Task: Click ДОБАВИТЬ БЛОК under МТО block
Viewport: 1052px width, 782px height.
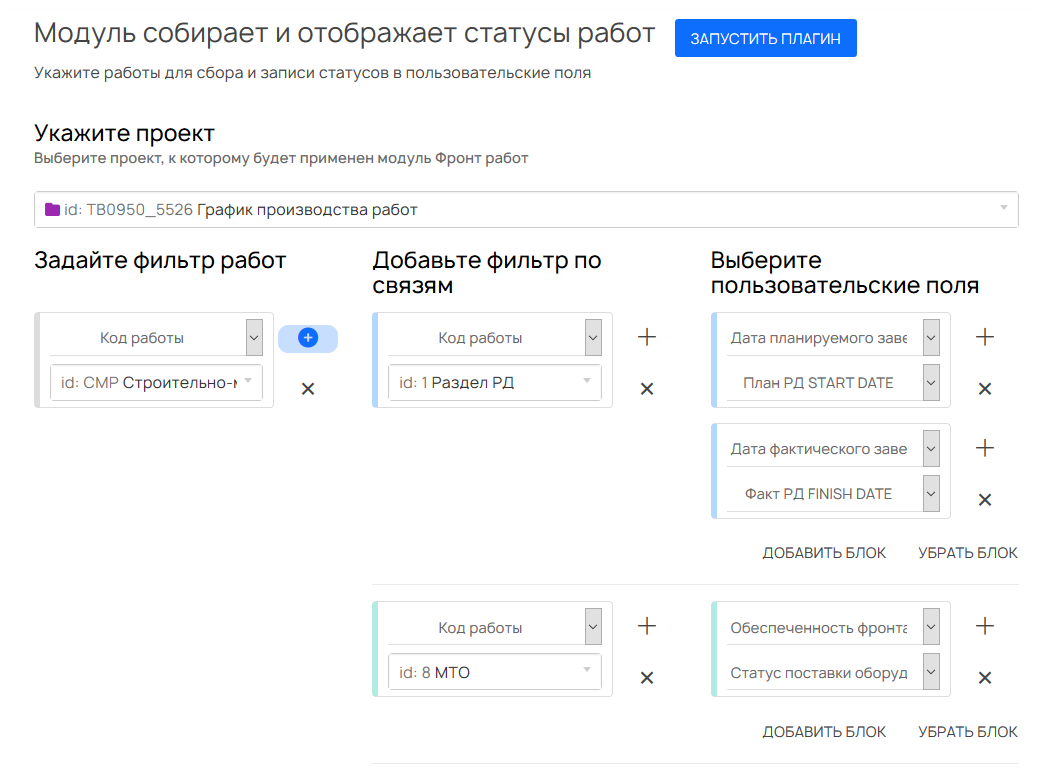Action: 824,732
